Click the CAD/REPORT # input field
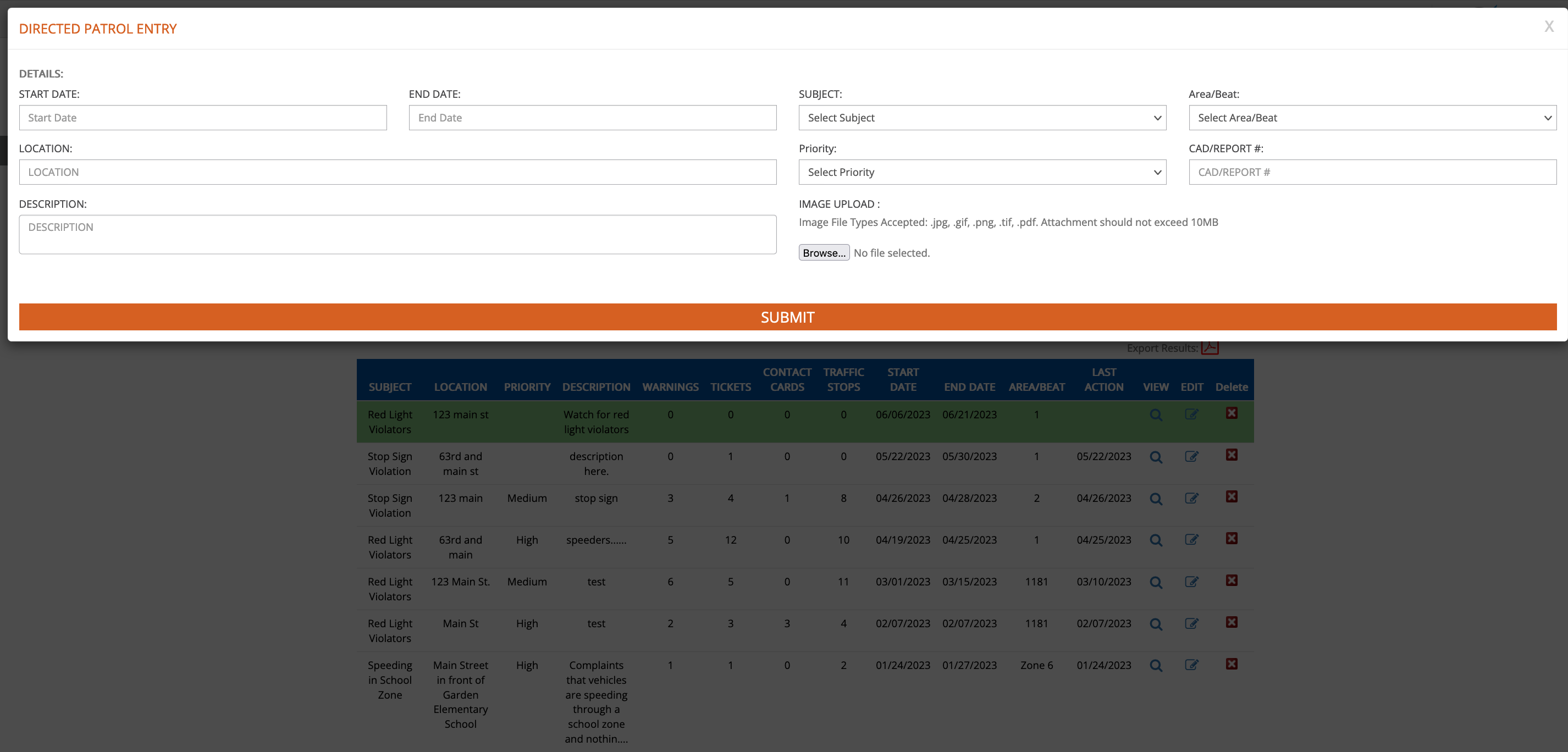 tap(1372, 172)
